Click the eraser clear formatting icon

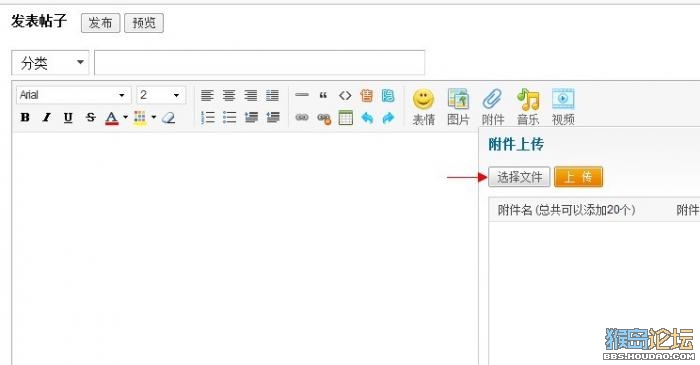[168, 117]
